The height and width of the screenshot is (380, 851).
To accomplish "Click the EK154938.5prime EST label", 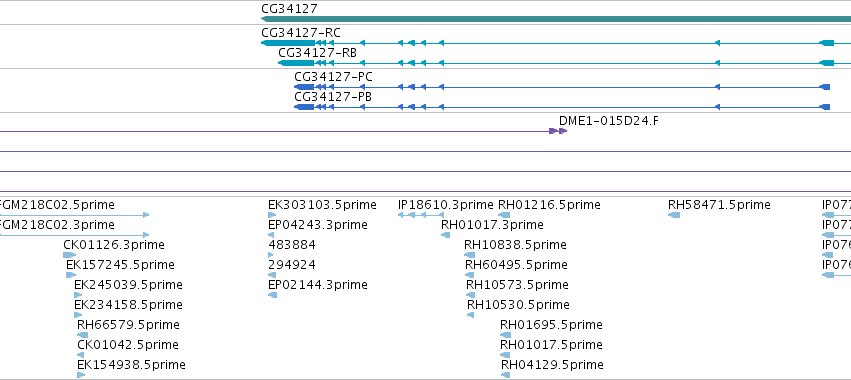I will pos(131,364).
